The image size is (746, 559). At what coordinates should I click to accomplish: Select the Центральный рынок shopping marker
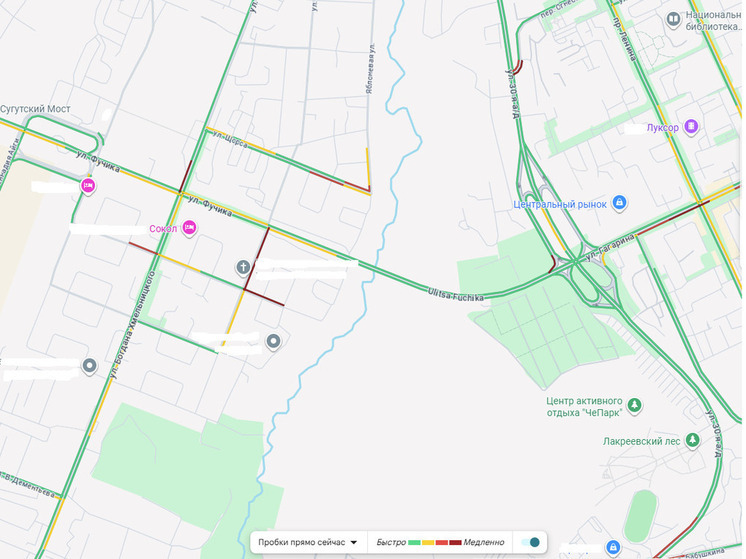(619, 203)
